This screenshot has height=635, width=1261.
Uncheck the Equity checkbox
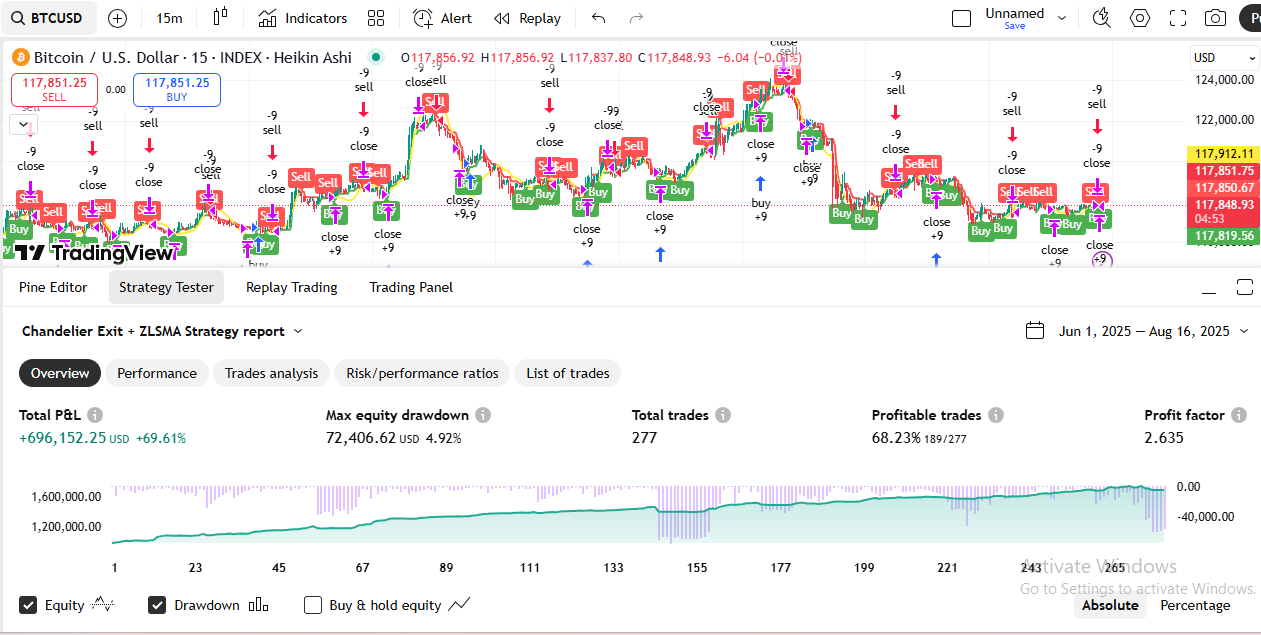[x=28, y=605]
